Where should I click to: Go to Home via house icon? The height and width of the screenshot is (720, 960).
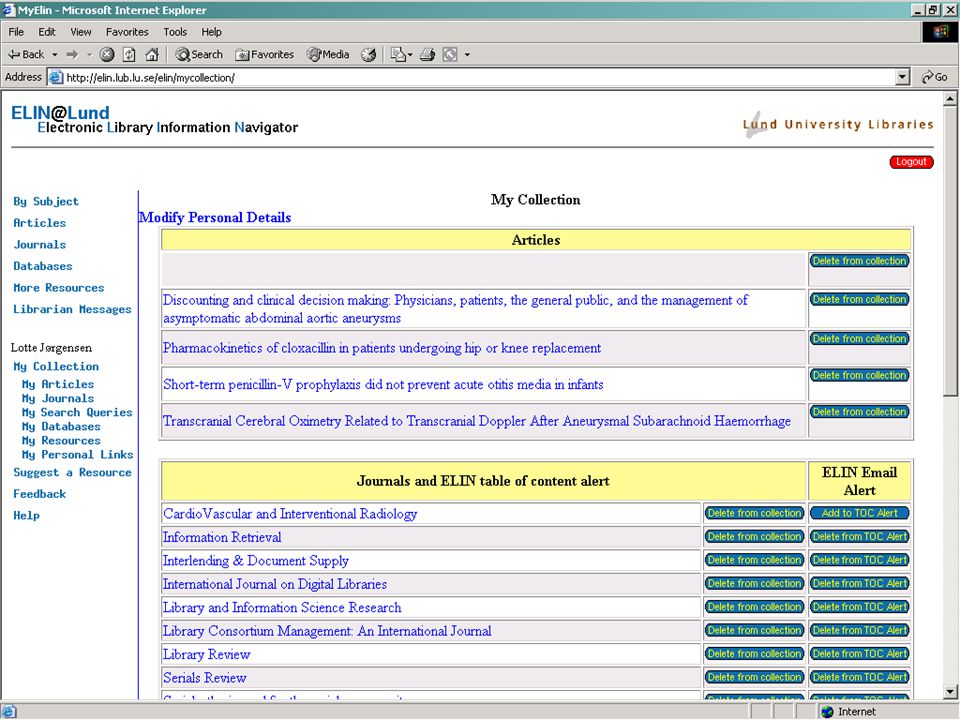pos(152,54)
